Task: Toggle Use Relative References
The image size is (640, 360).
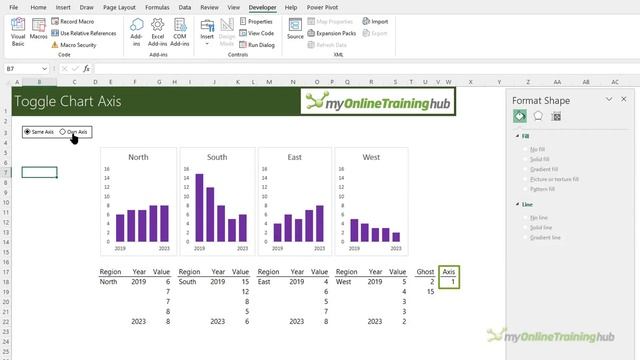Action: pyautogui.click(x=84, y=33)
